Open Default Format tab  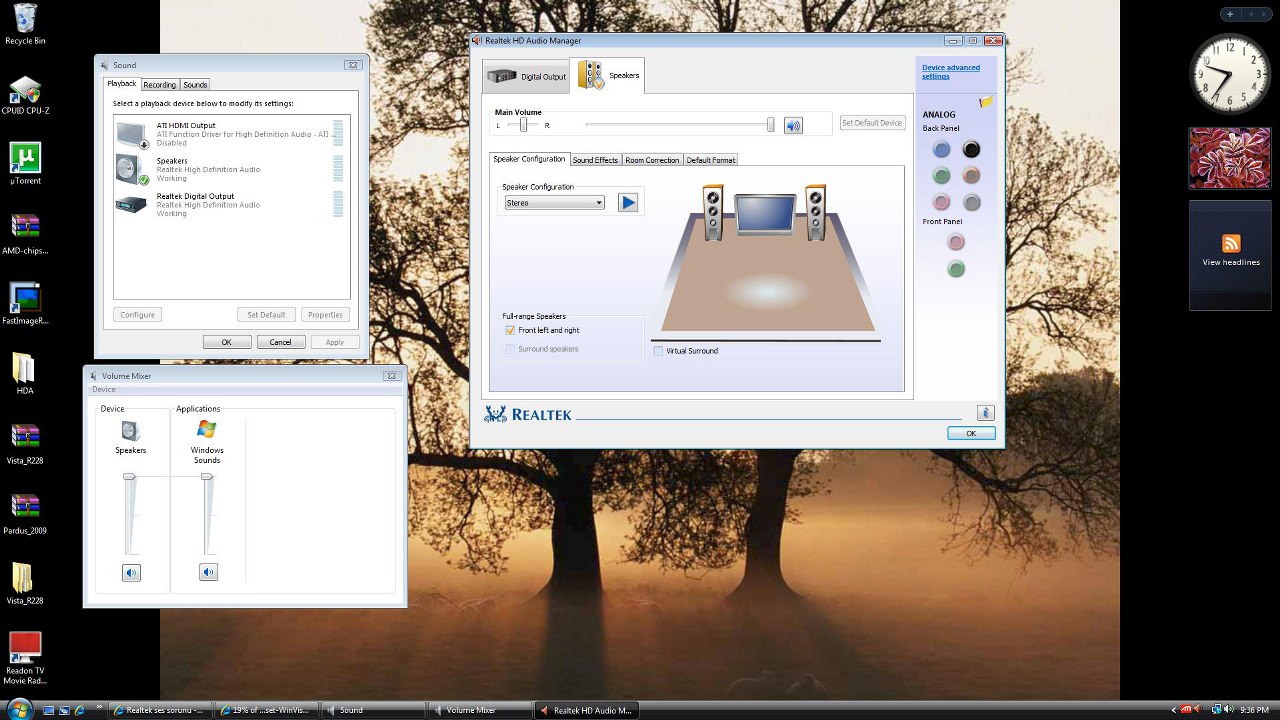coord(711,160)
